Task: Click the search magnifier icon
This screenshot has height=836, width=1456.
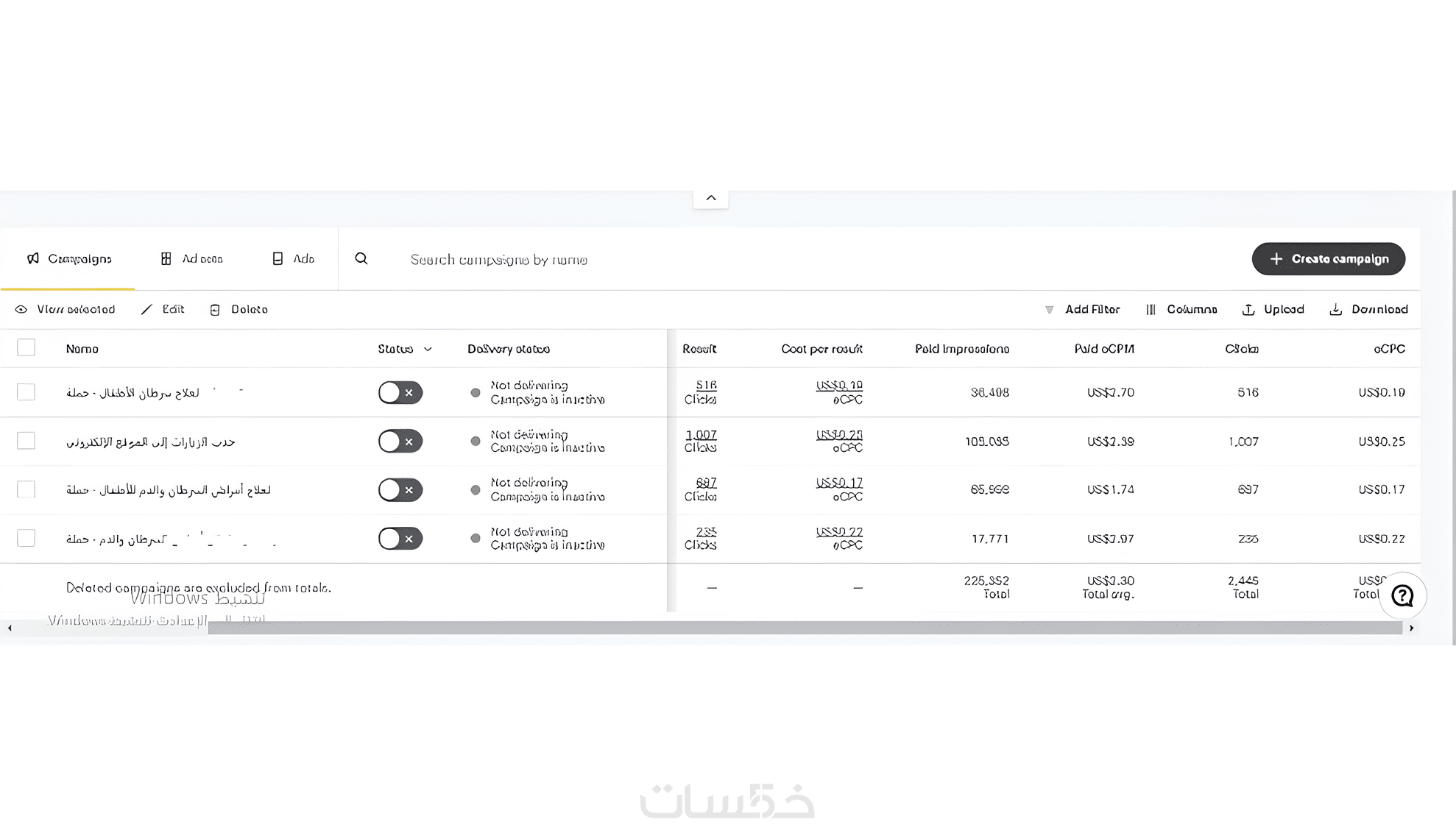Action: coord(361,259)
